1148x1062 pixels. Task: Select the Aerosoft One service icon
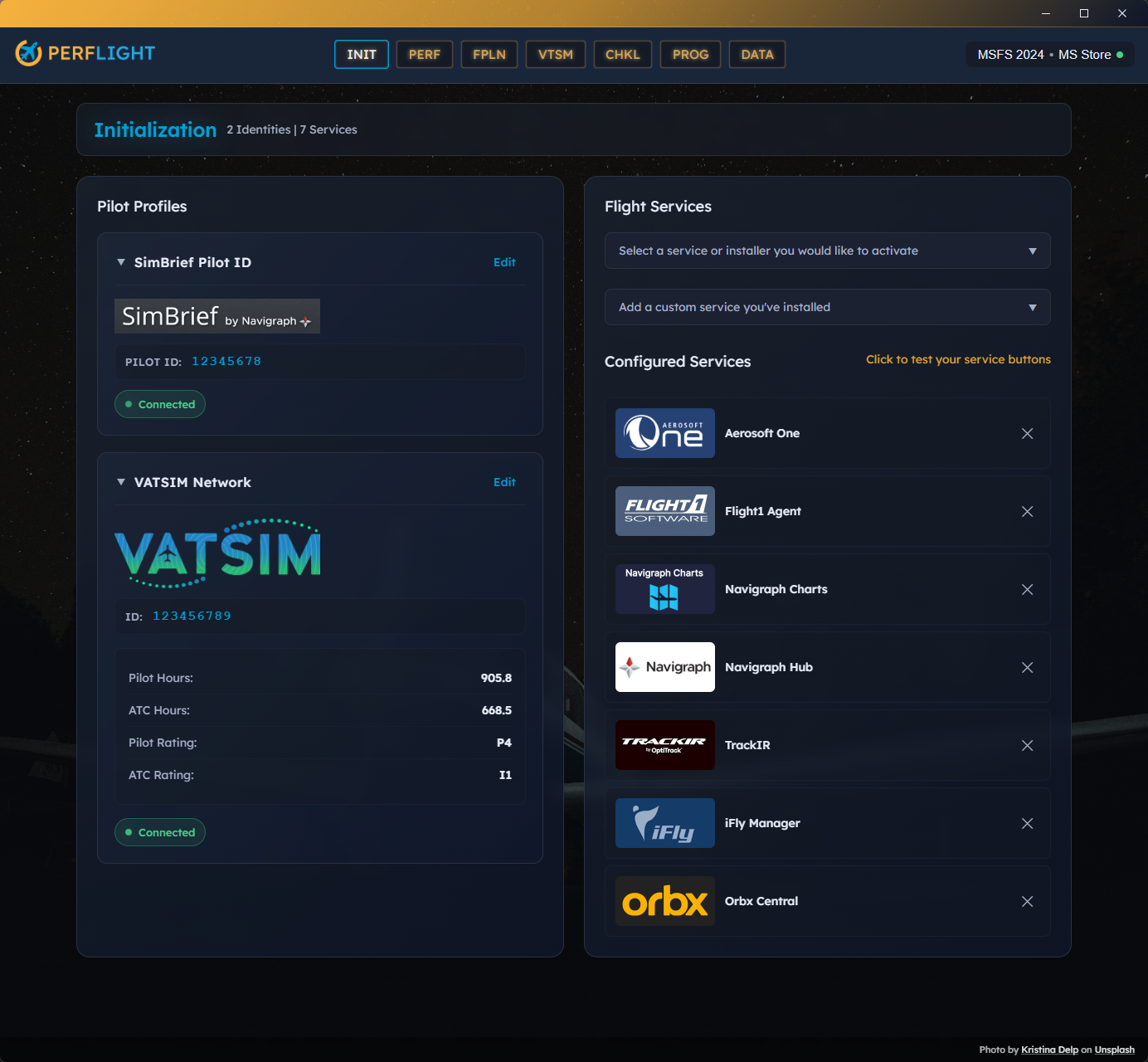(x=664, y=432)
